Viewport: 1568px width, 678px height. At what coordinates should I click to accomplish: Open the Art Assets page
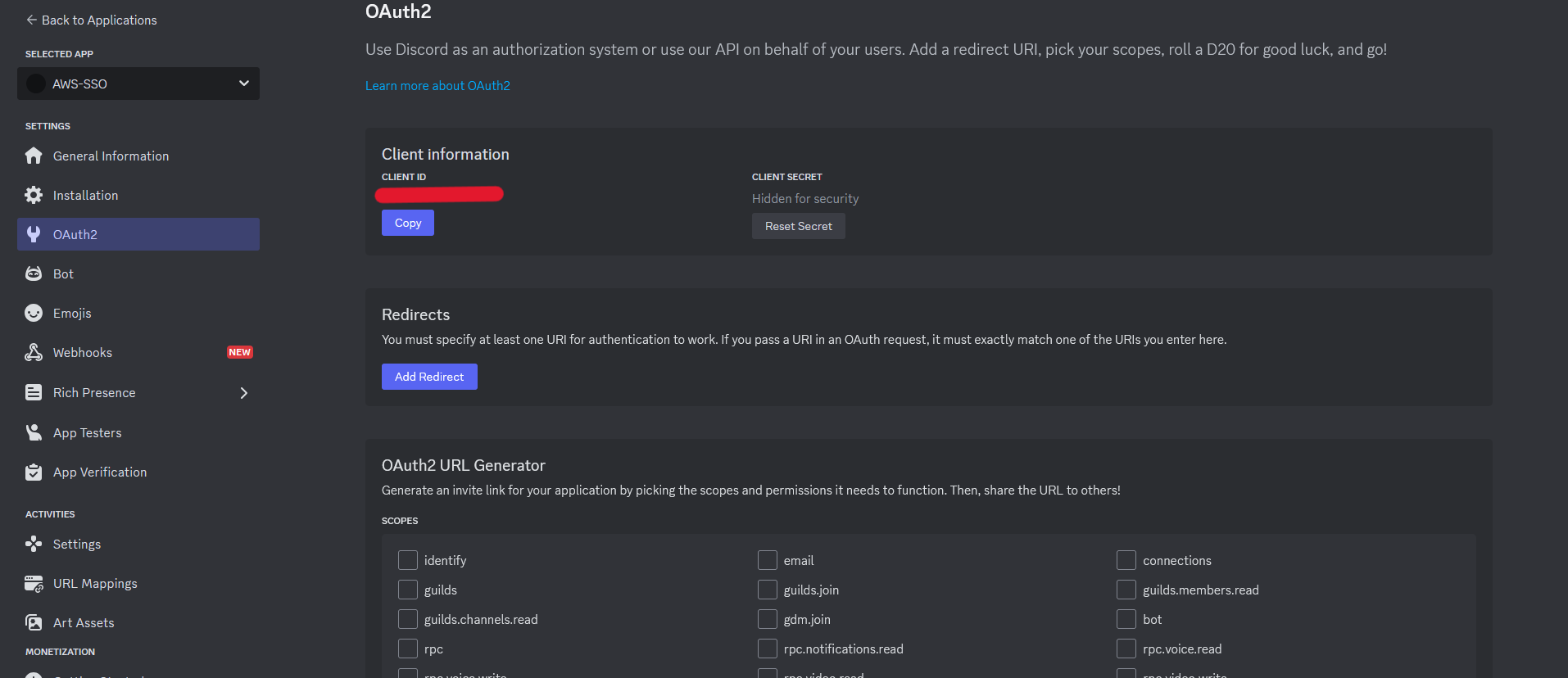[x=138, y=622]
